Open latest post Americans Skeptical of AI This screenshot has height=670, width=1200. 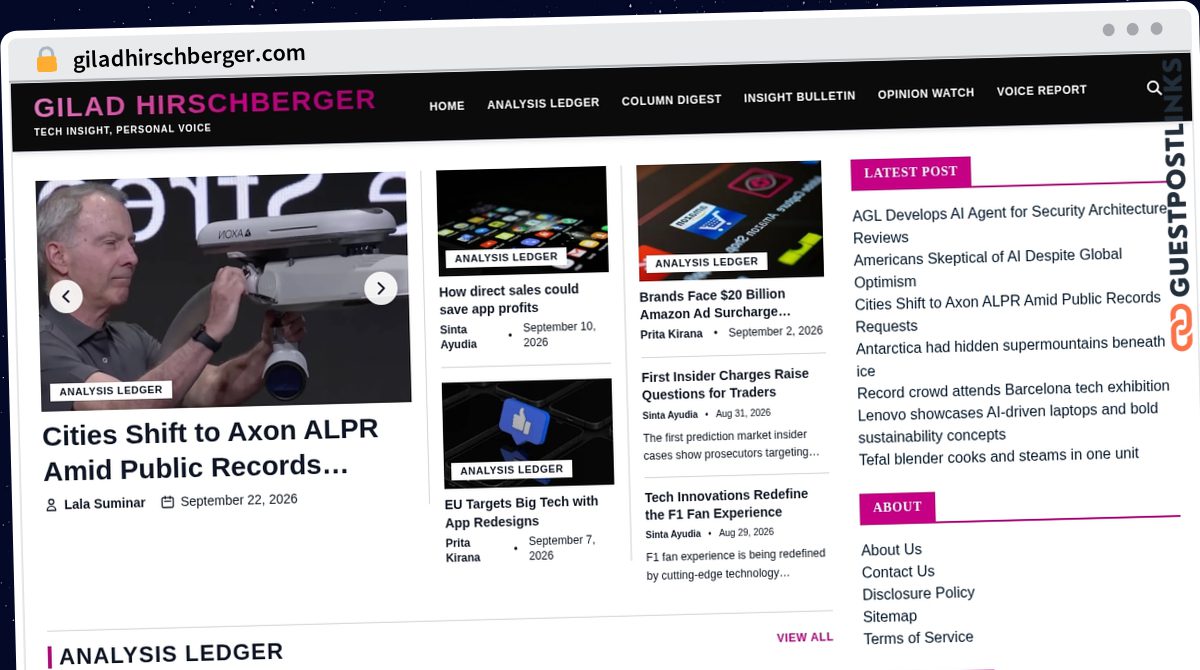[988, 268]
